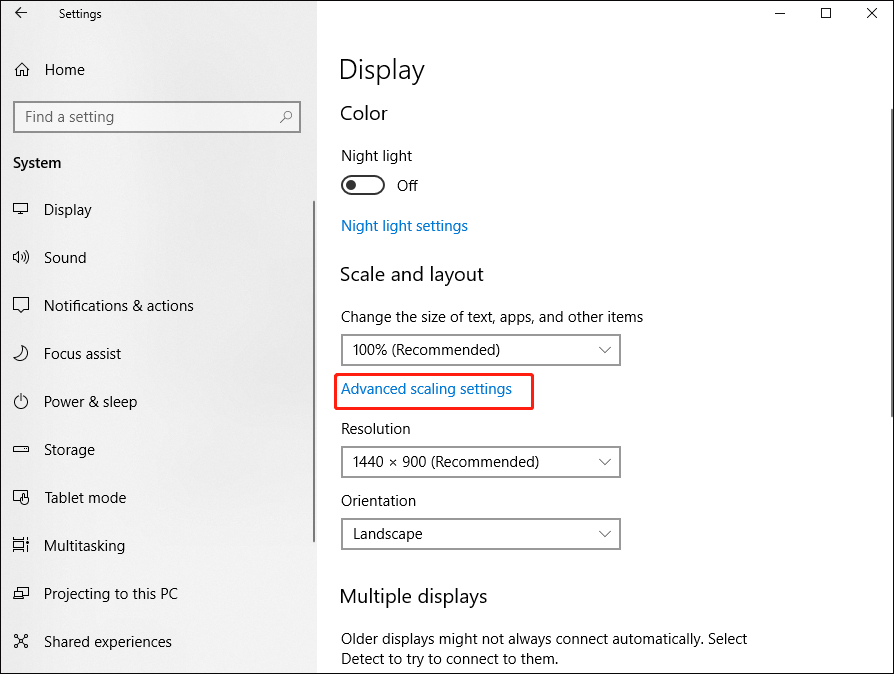The height and width of the screenshot is (674, 894).
Task: Click the Tablet mode icon
Action: [x=21, y=498]
